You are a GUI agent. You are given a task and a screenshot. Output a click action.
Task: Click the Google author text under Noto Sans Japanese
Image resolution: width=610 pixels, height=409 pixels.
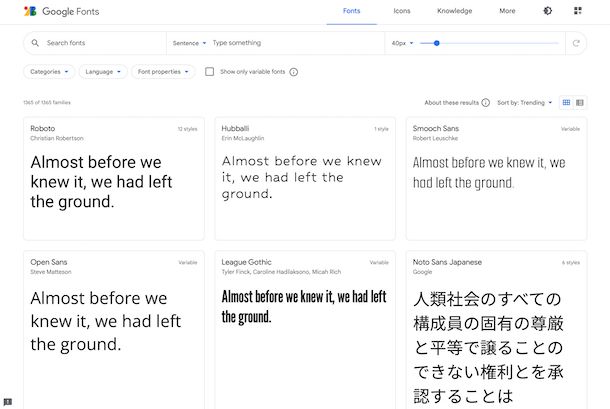(422, 272)
